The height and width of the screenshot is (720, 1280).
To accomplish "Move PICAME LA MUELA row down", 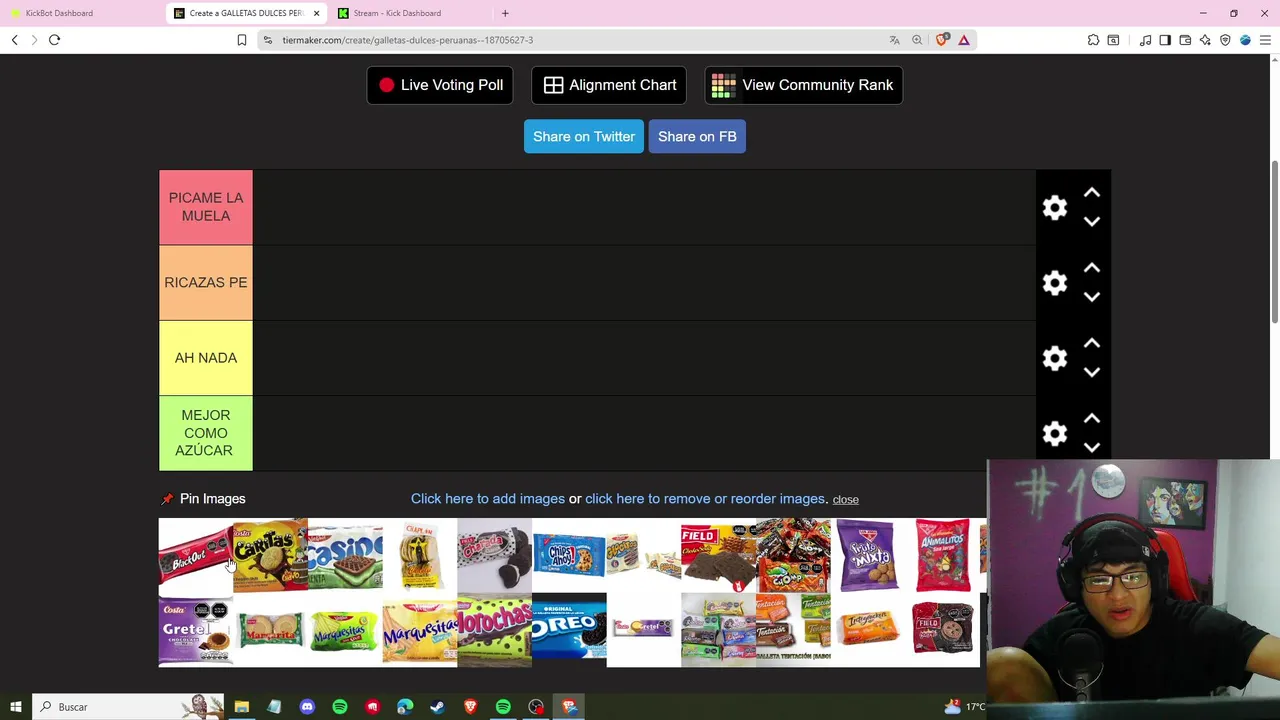I will pos(1092,222).
